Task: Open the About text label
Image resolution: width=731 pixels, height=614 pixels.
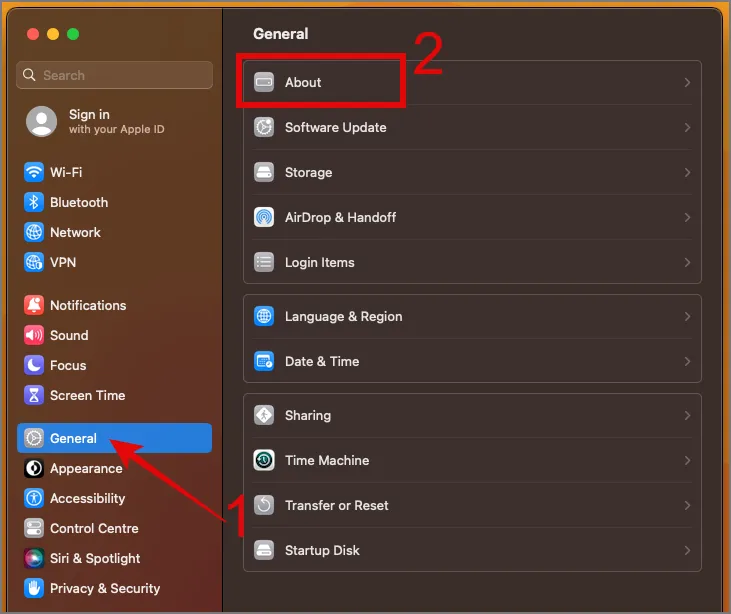Action: [x=303, y=83]
